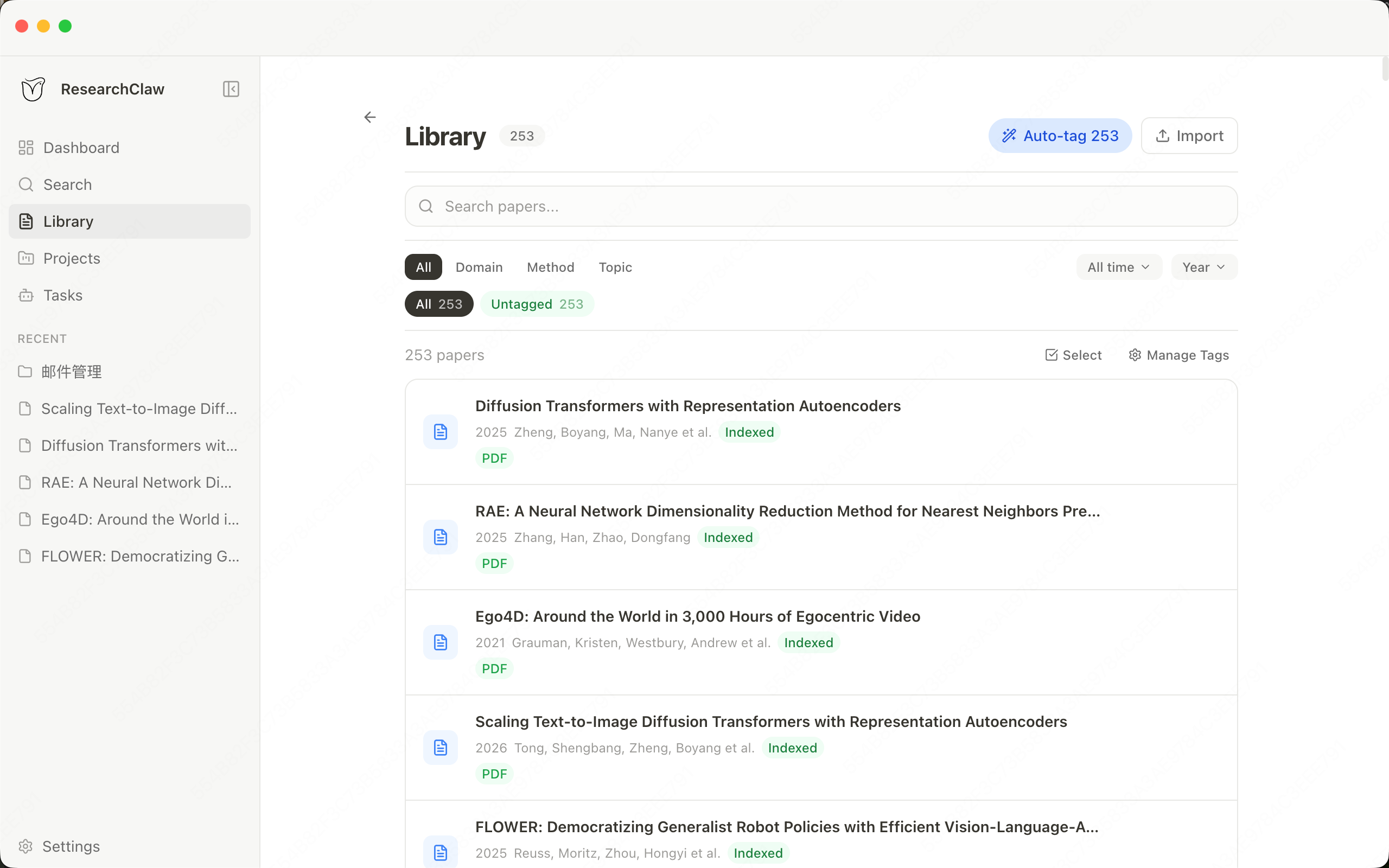Enable Select mode for the paper list
Viewport: 1389px width, 868px height.
click(x=1072, y=355)
